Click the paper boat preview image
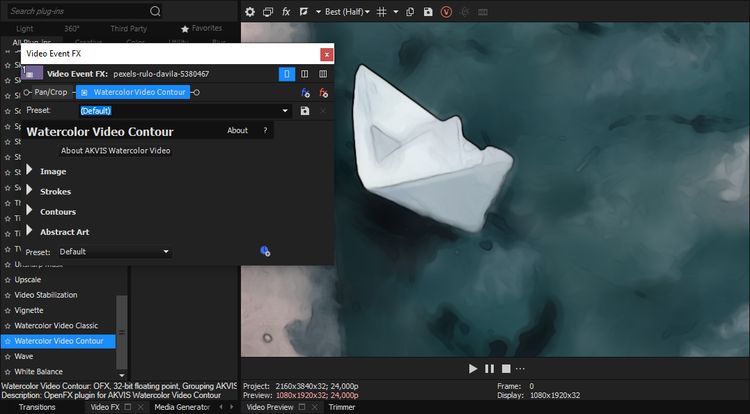Image resolution: width=750 pixels, height=414 pixels. point(433,149)
